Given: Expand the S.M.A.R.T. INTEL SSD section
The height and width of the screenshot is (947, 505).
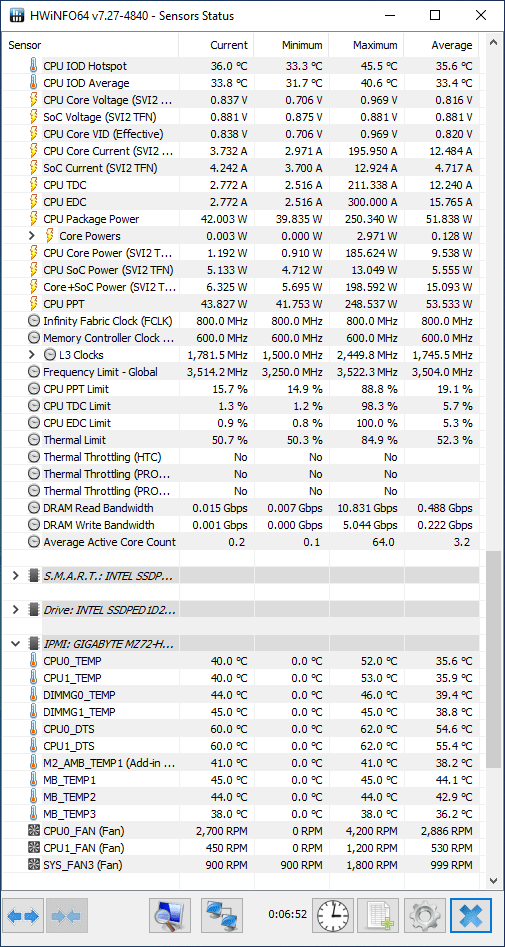Looking at the screenshot, I should coord(16,576).
